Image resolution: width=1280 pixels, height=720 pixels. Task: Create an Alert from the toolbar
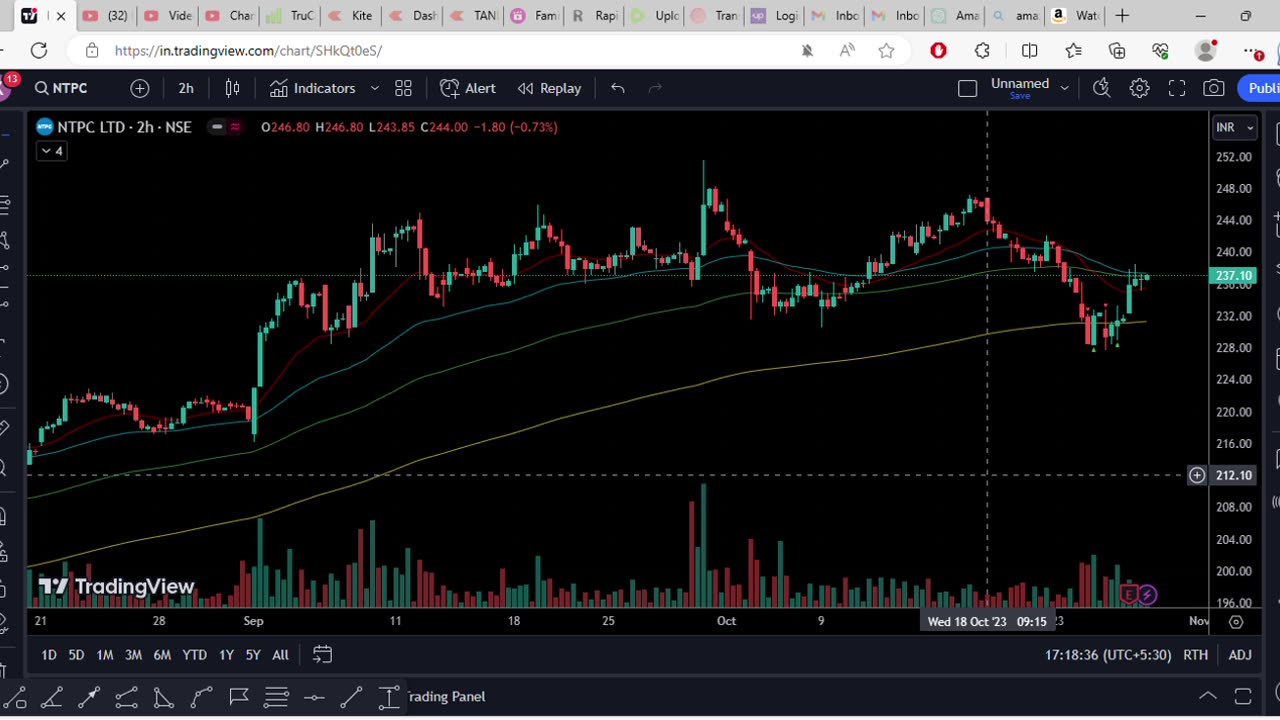(468, 88)
